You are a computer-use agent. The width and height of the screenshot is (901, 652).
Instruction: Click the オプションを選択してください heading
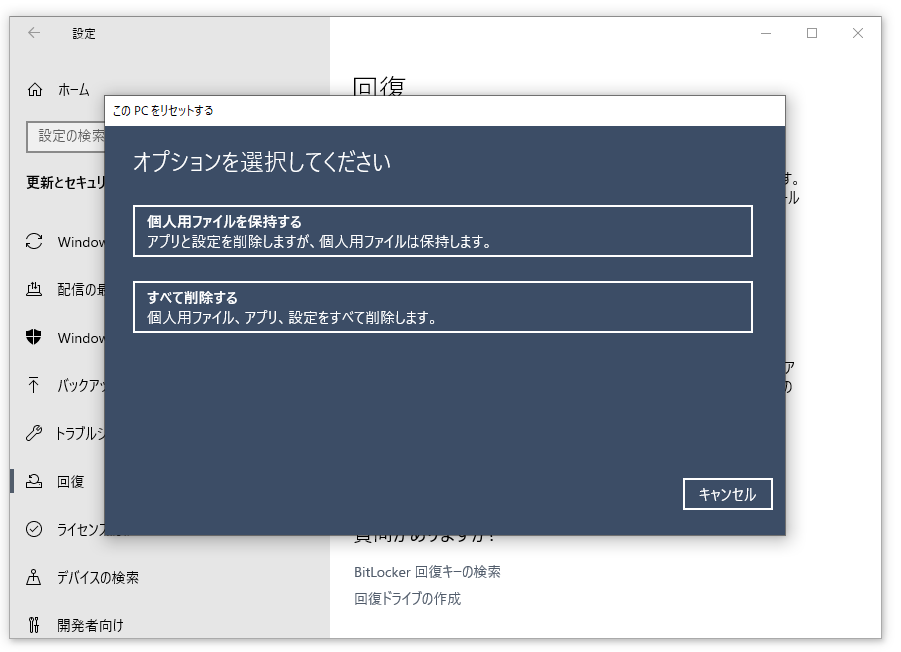(x=262, y=161)
